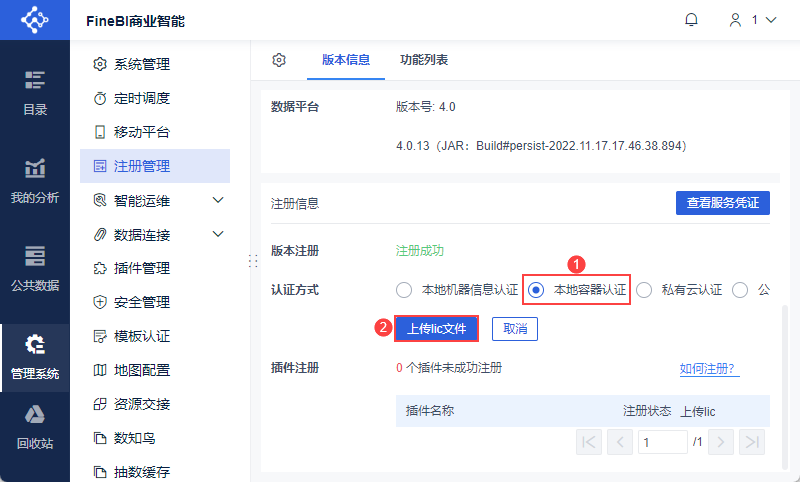Click panel resize handle dots
This screenshot has width=800, height=482.
(x=253, y=261)
